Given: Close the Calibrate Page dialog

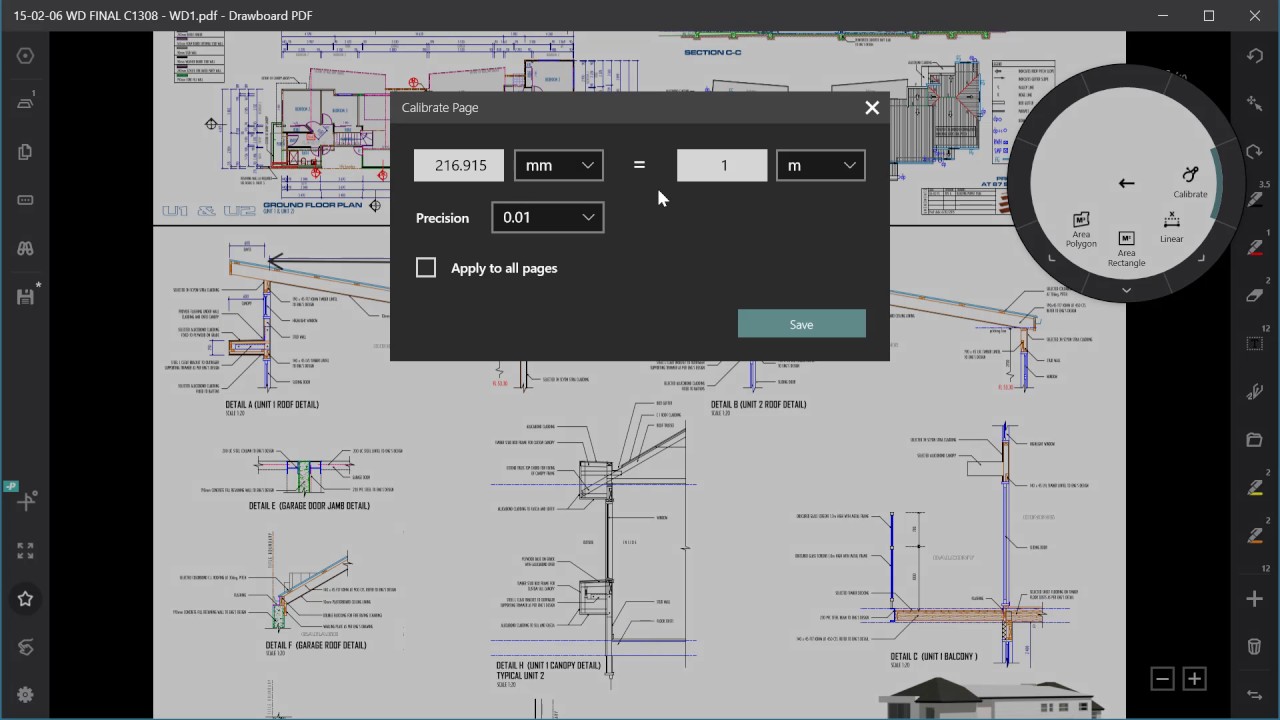Looking at the screenshot, I should point(872,108).
